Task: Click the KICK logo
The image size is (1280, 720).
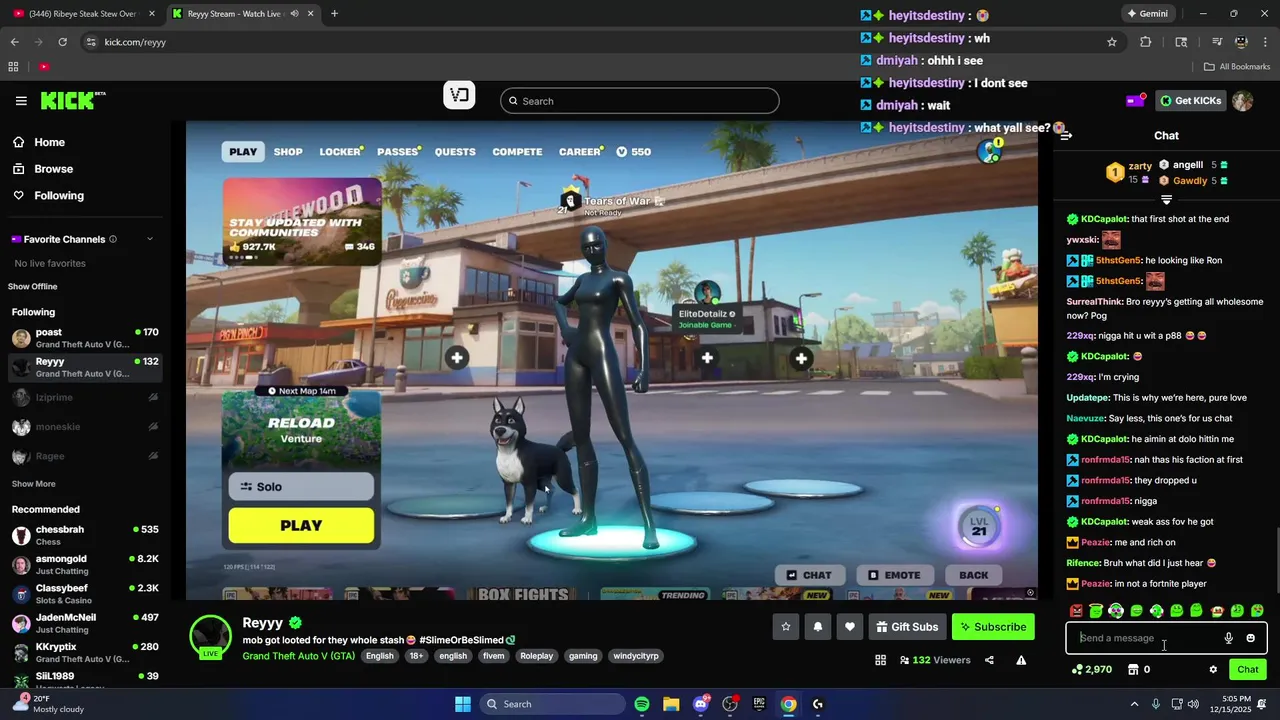Action: [x=72, y=100]
